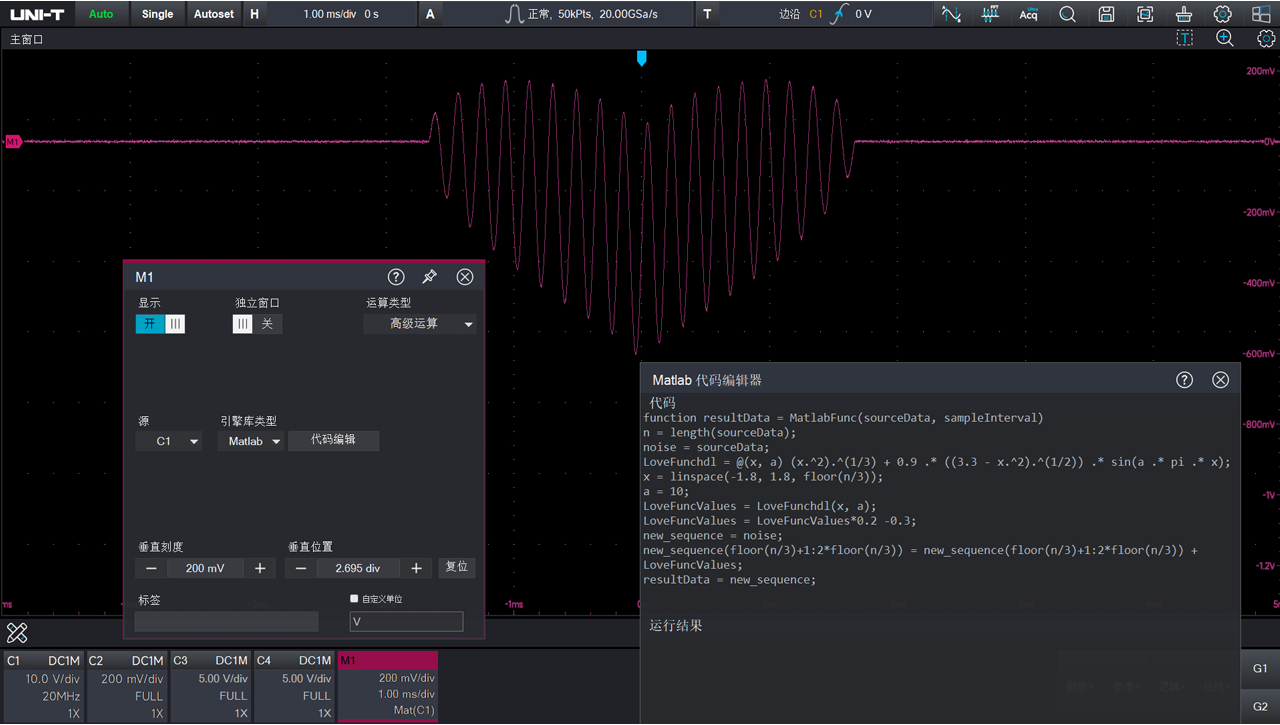Screen dimensions: 1280x725
Task: Open the Matlab engine library dropdown
Action: click(250, 441)
